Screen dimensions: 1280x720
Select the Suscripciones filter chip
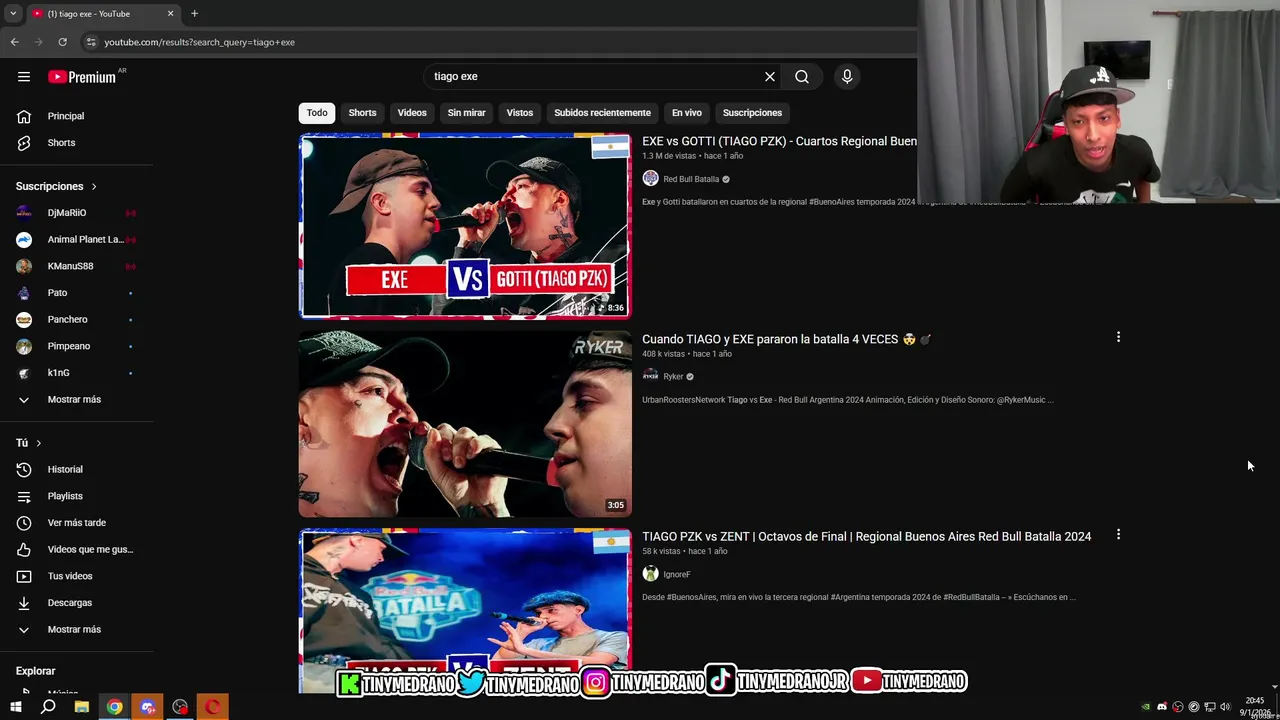click(x=752, y=113)
